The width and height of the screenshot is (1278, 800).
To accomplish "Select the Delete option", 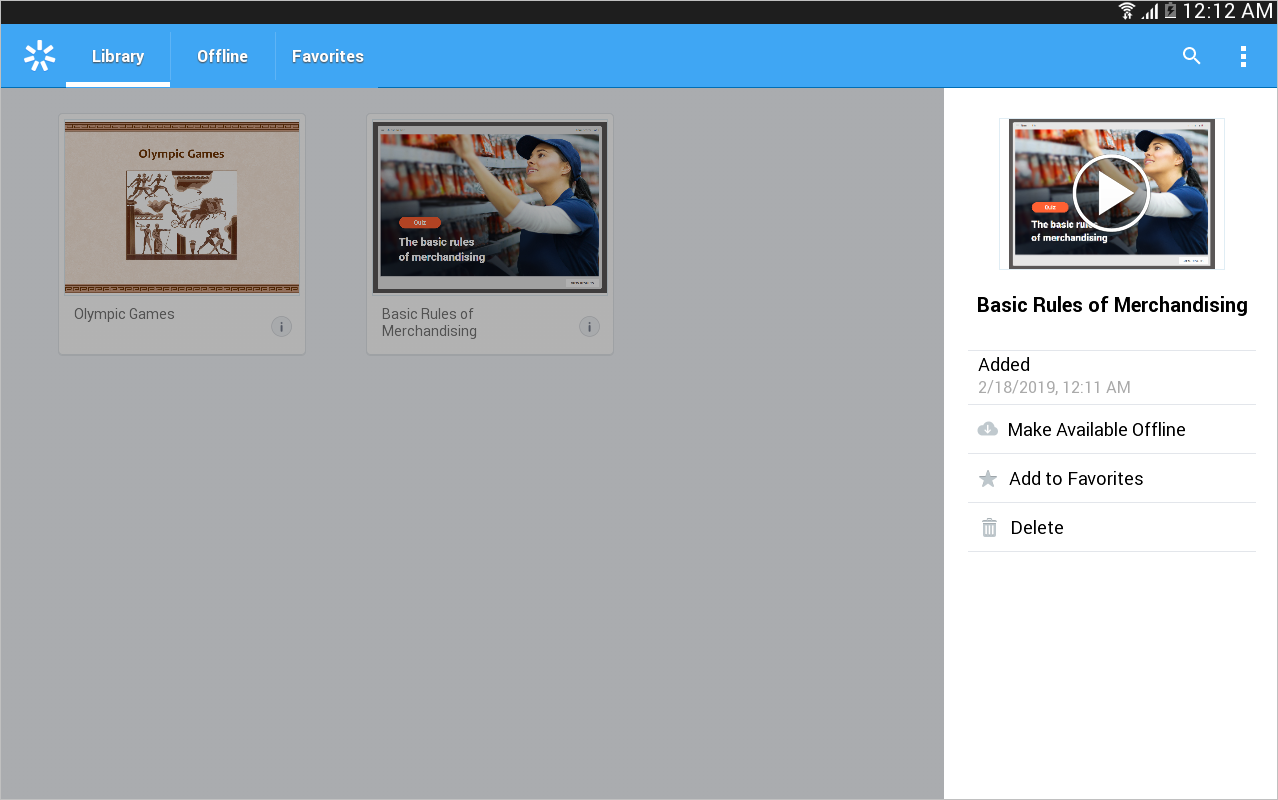I will tap(1037, 528).
